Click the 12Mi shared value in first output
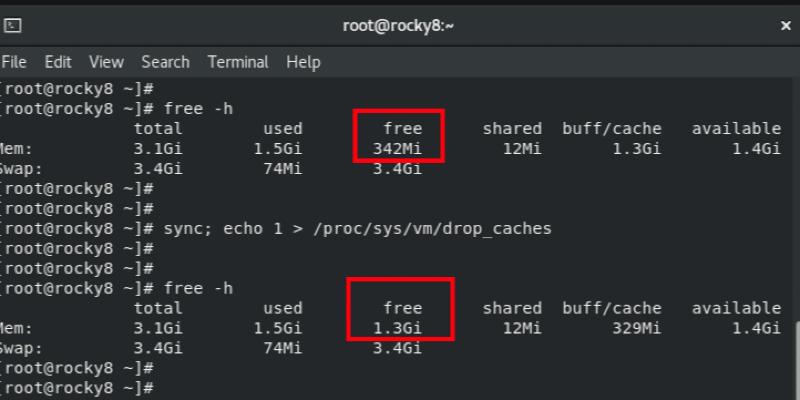 [522, 149]
